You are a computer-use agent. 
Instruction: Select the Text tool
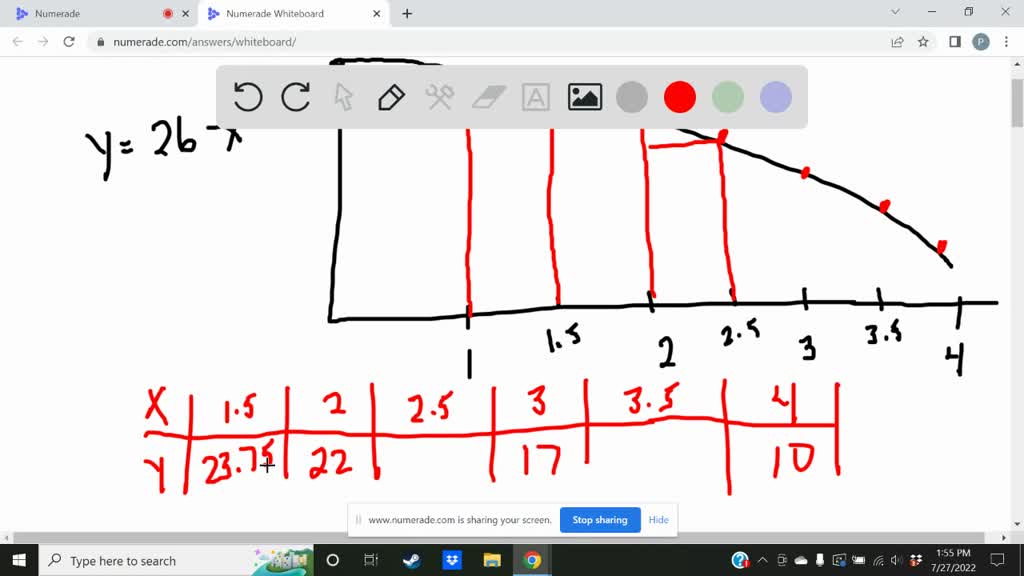coord(536,96)
